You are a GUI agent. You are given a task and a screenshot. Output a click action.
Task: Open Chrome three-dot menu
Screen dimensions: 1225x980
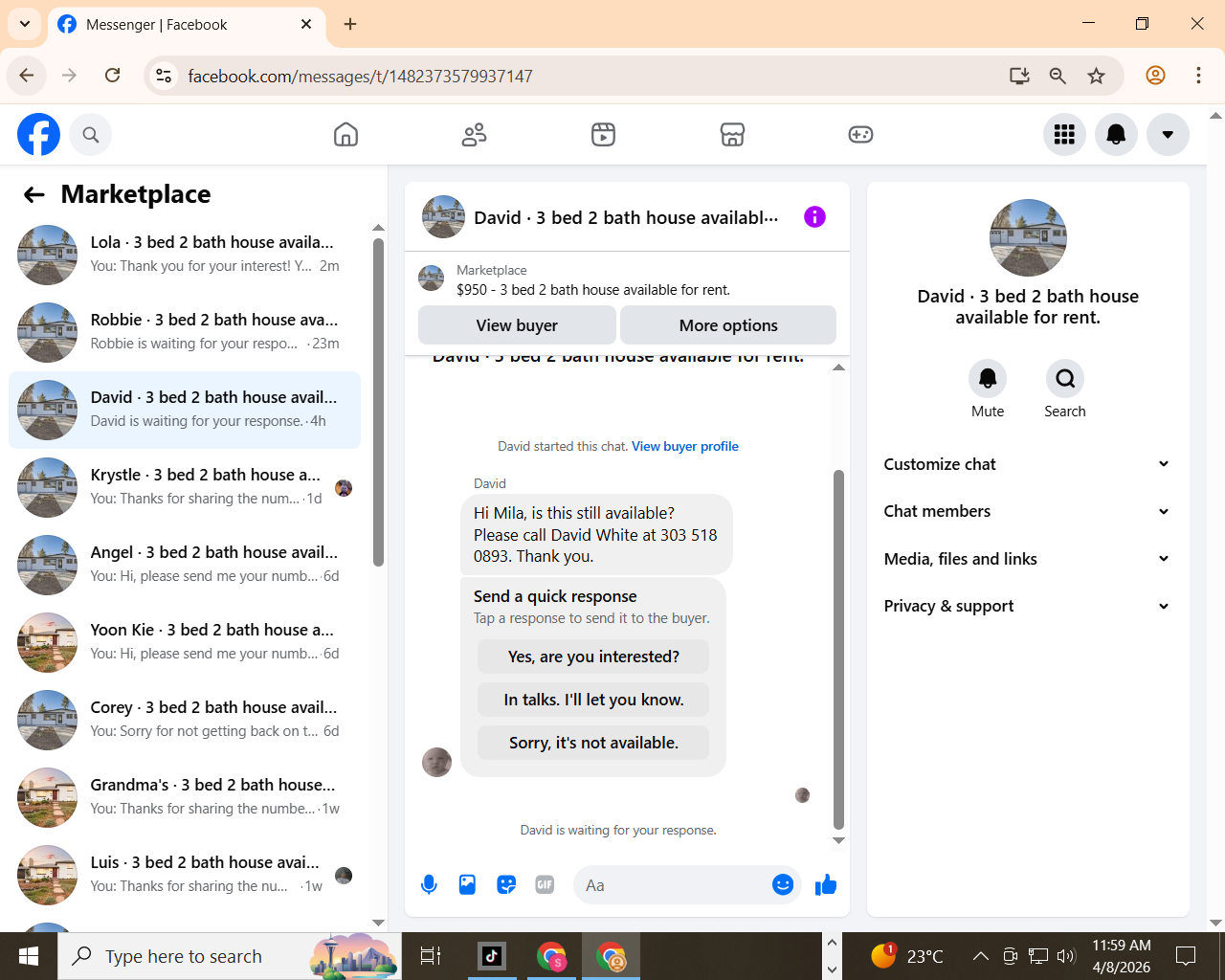1198,76
